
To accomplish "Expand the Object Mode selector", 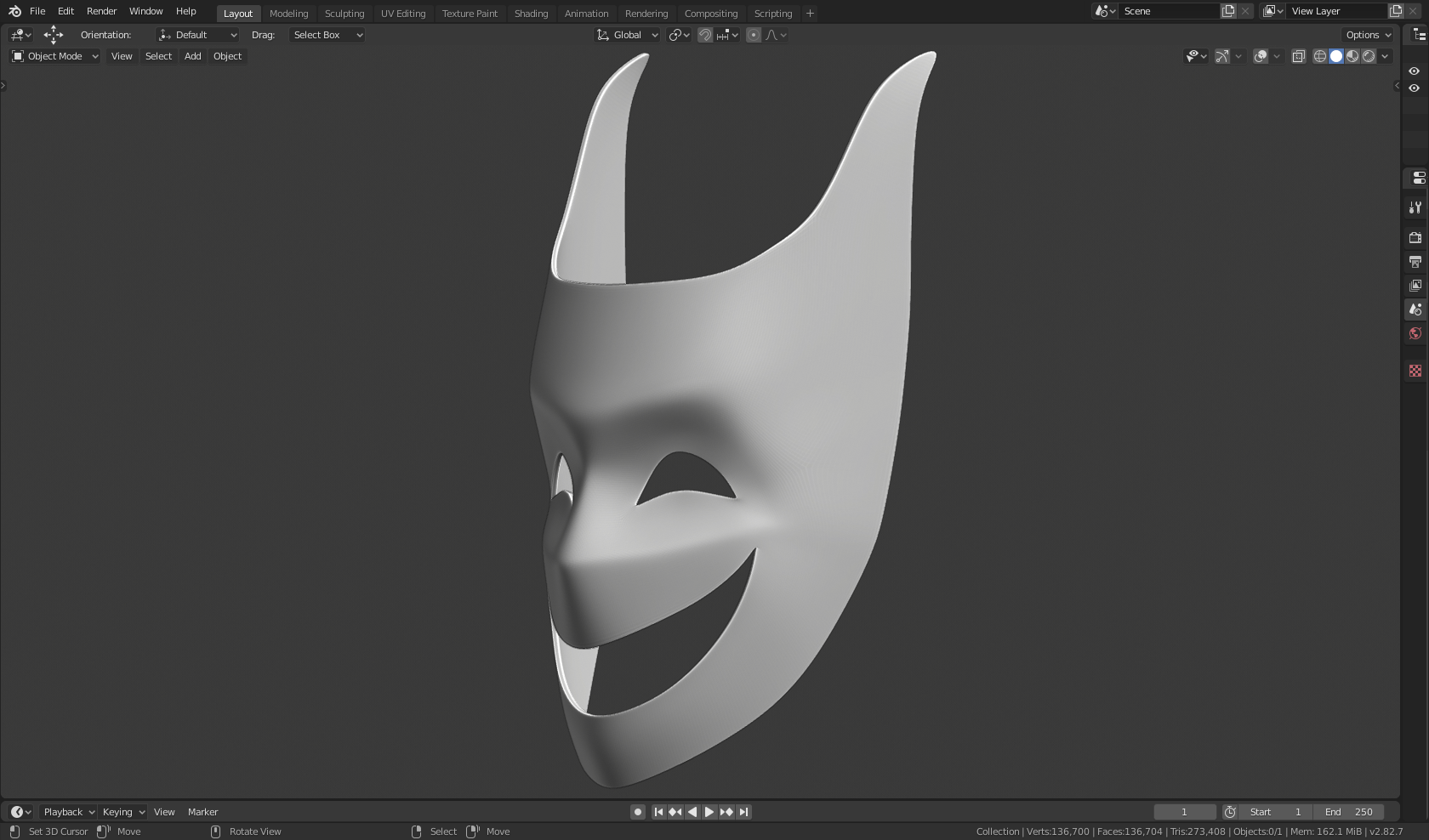I will pyautogui.click(x=54, y=56).
